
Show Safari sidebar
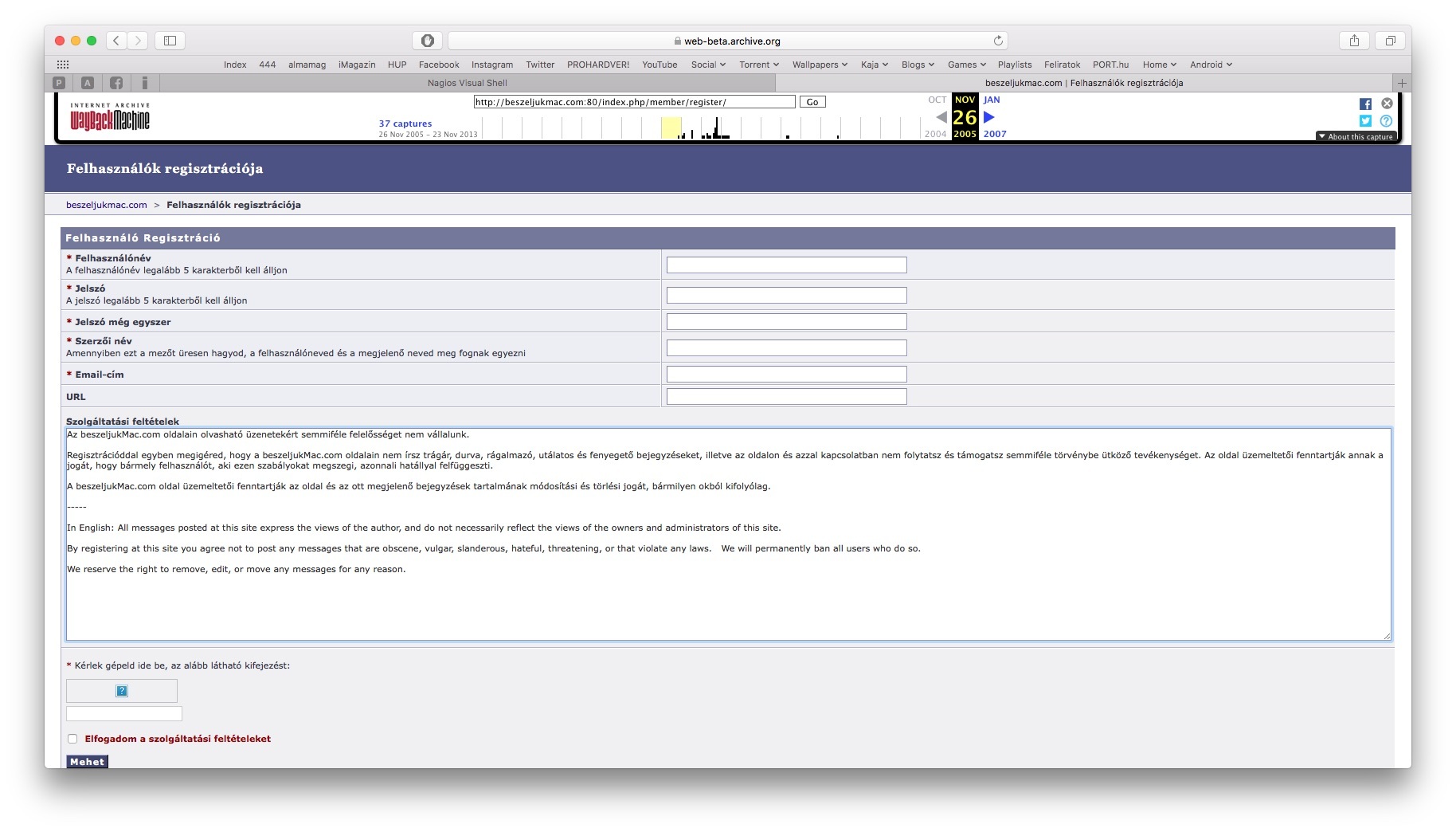(170, 41)
